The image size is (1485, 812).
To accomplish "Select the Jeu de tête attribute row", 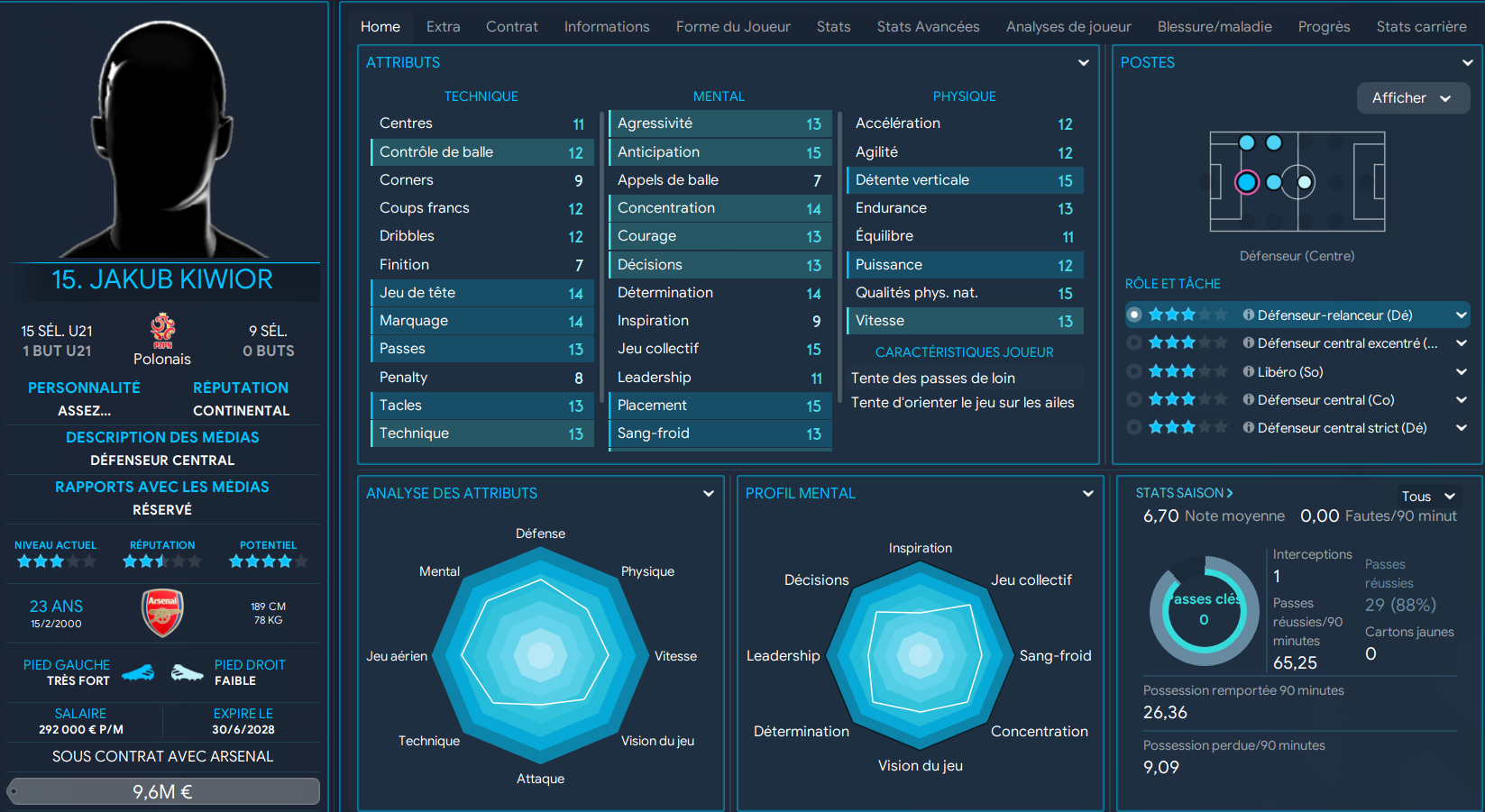I will point(482,293).
